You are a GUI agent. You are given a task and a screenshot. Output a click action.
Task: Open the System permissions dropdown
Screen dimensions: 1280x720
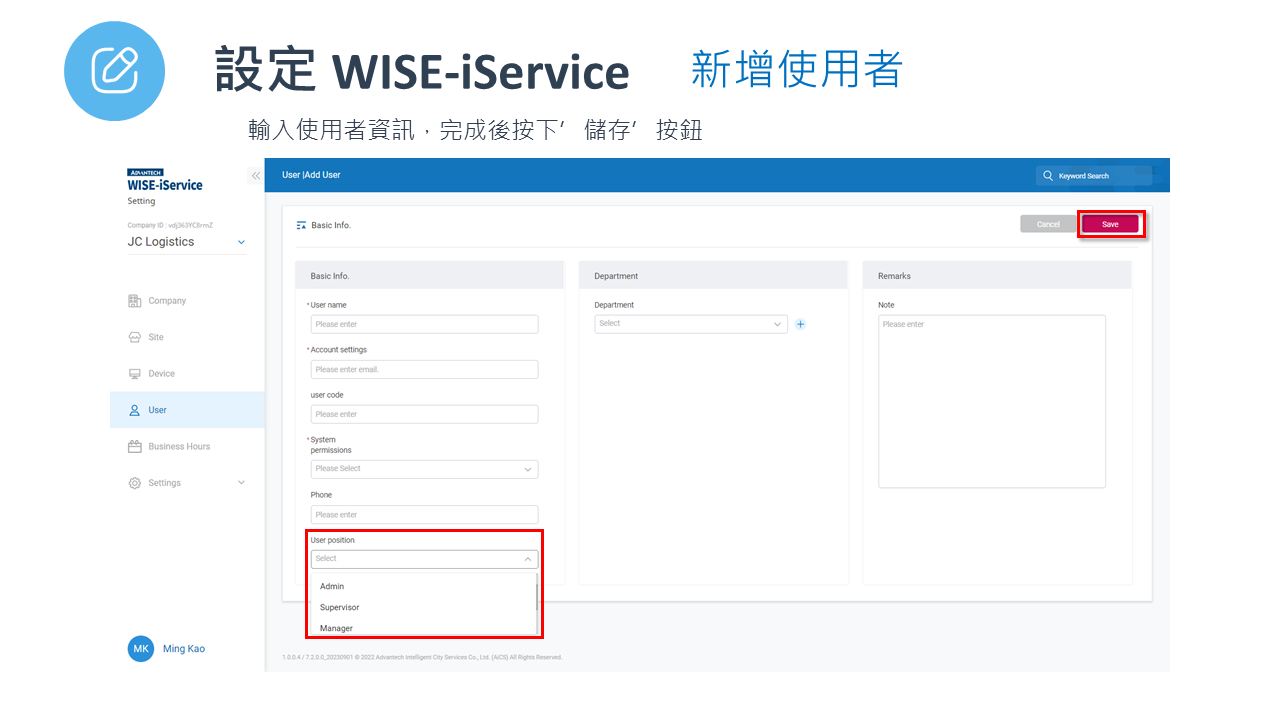pyautogui.click(x=424, y=469)
